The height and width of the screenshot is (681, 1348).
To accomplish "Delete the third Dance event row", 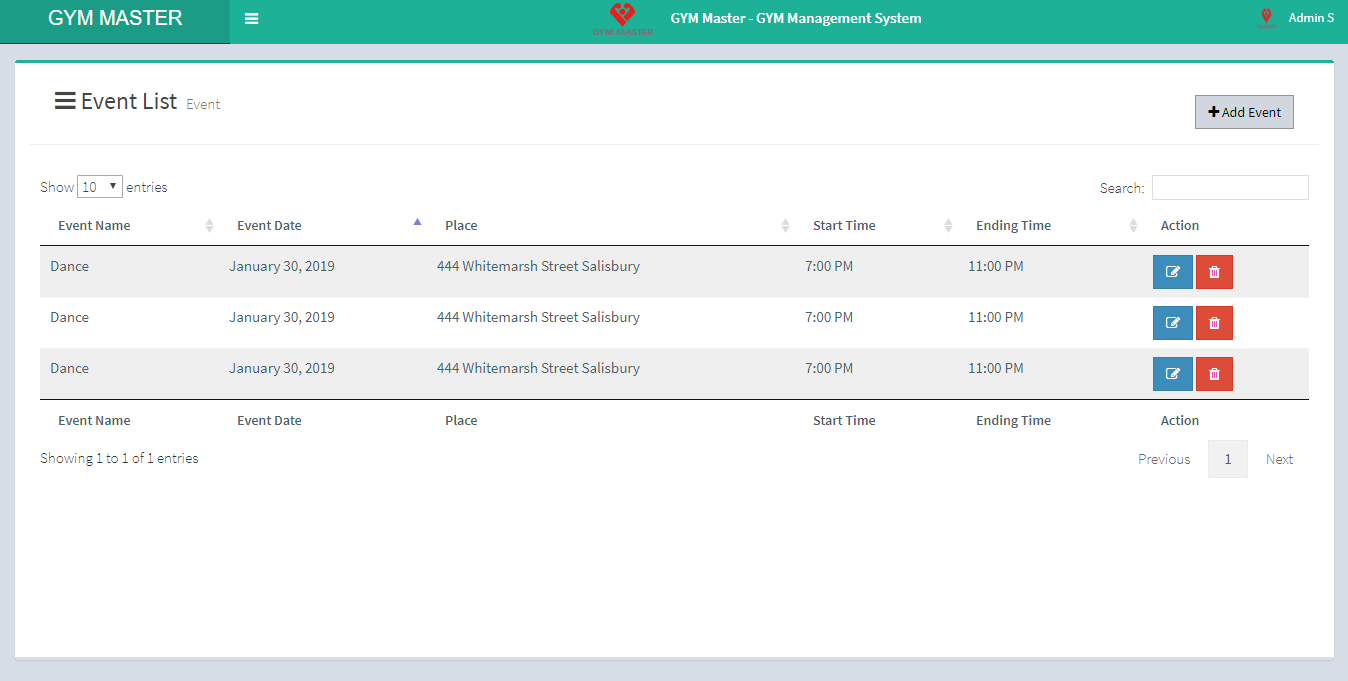I will pos(1214,374).
